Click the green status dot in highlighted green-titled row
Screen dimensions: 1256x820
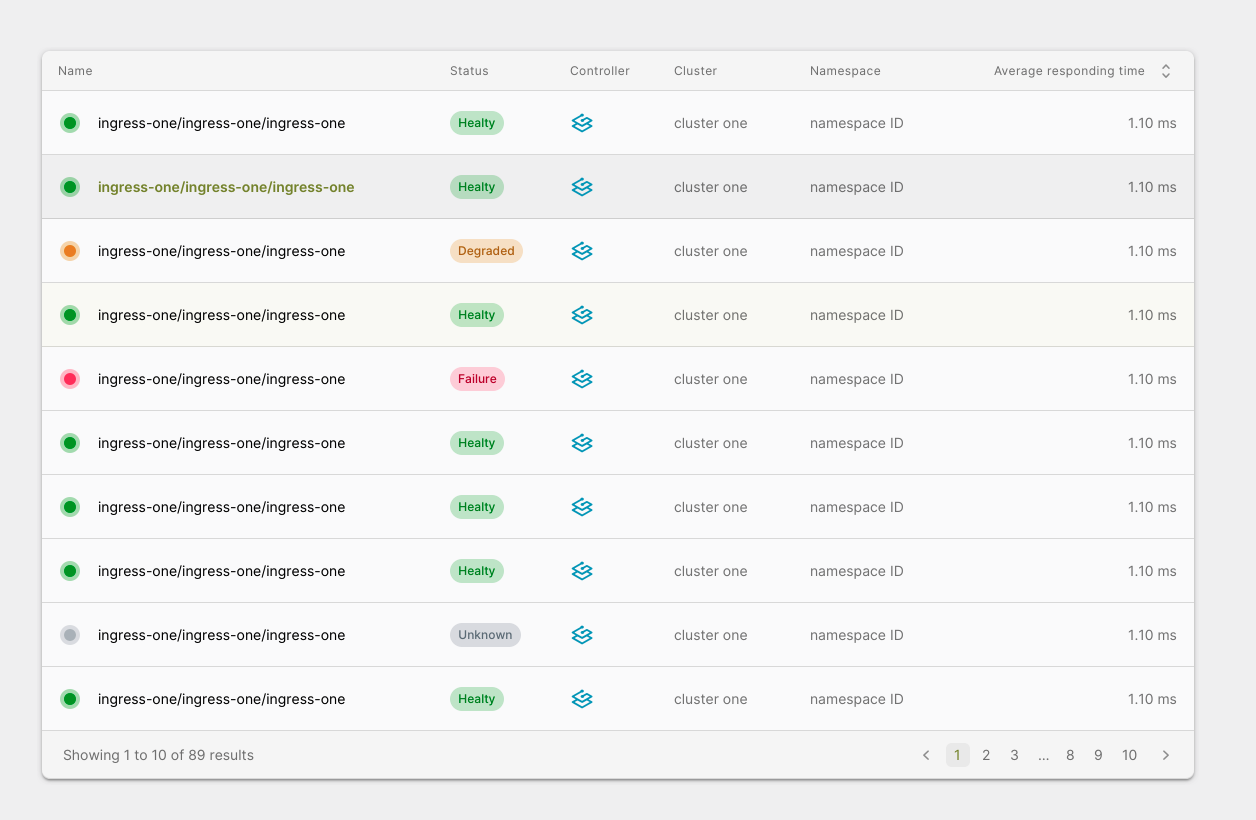[x=70, y=187]
